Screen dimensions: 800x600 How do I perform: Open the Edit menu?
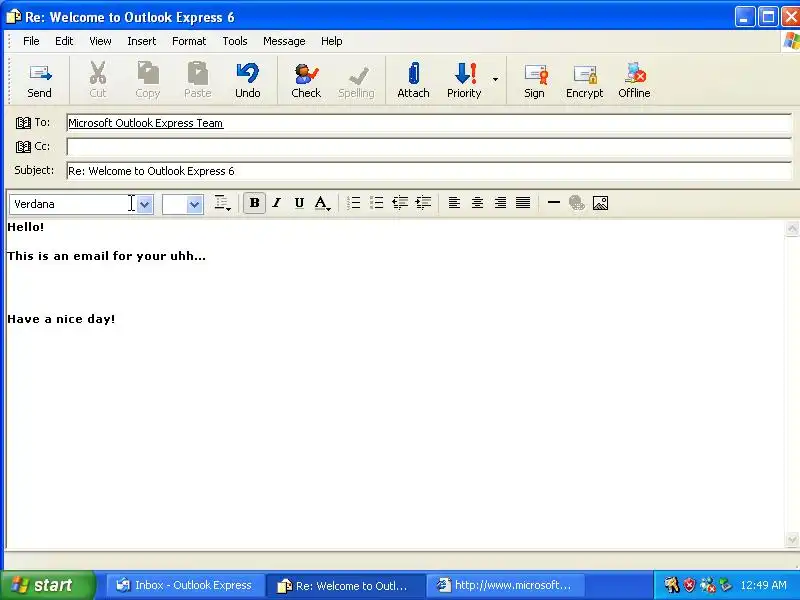[x=64, y=41]
